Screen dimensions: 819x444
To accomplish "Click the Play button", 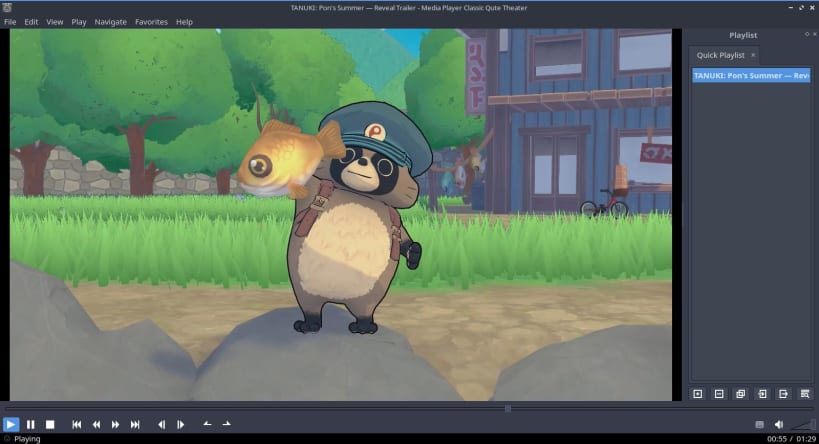I will (x=11, y=424).
